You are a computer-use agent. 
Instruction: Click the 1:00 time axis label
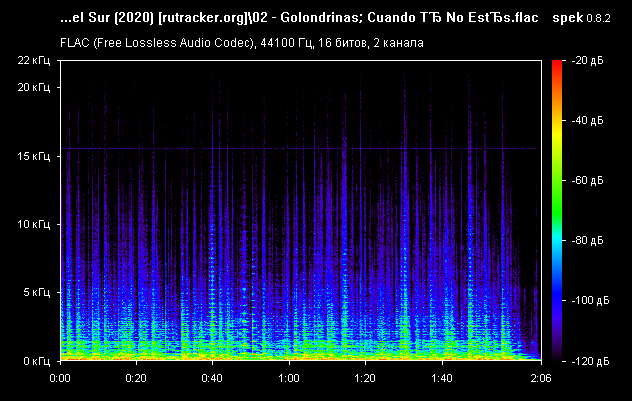click(x=289, y=378)
